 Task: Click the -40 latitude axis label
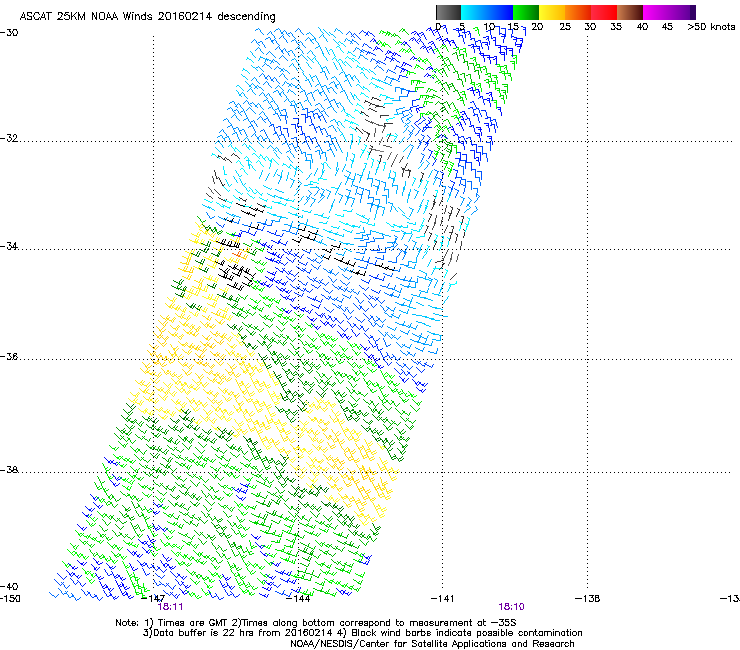(9, 586)
